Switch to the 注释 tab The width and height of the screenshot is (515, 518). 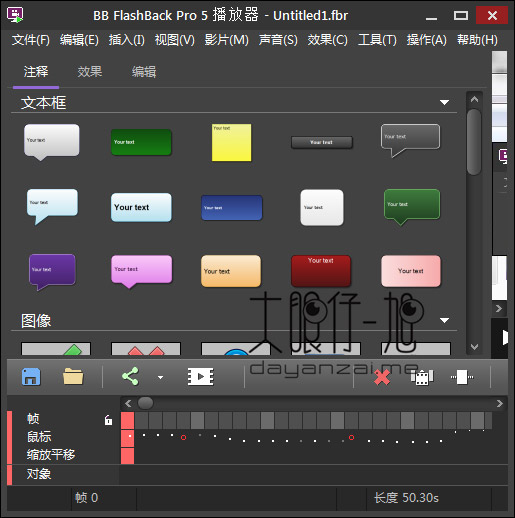click(x=36, y=72)
